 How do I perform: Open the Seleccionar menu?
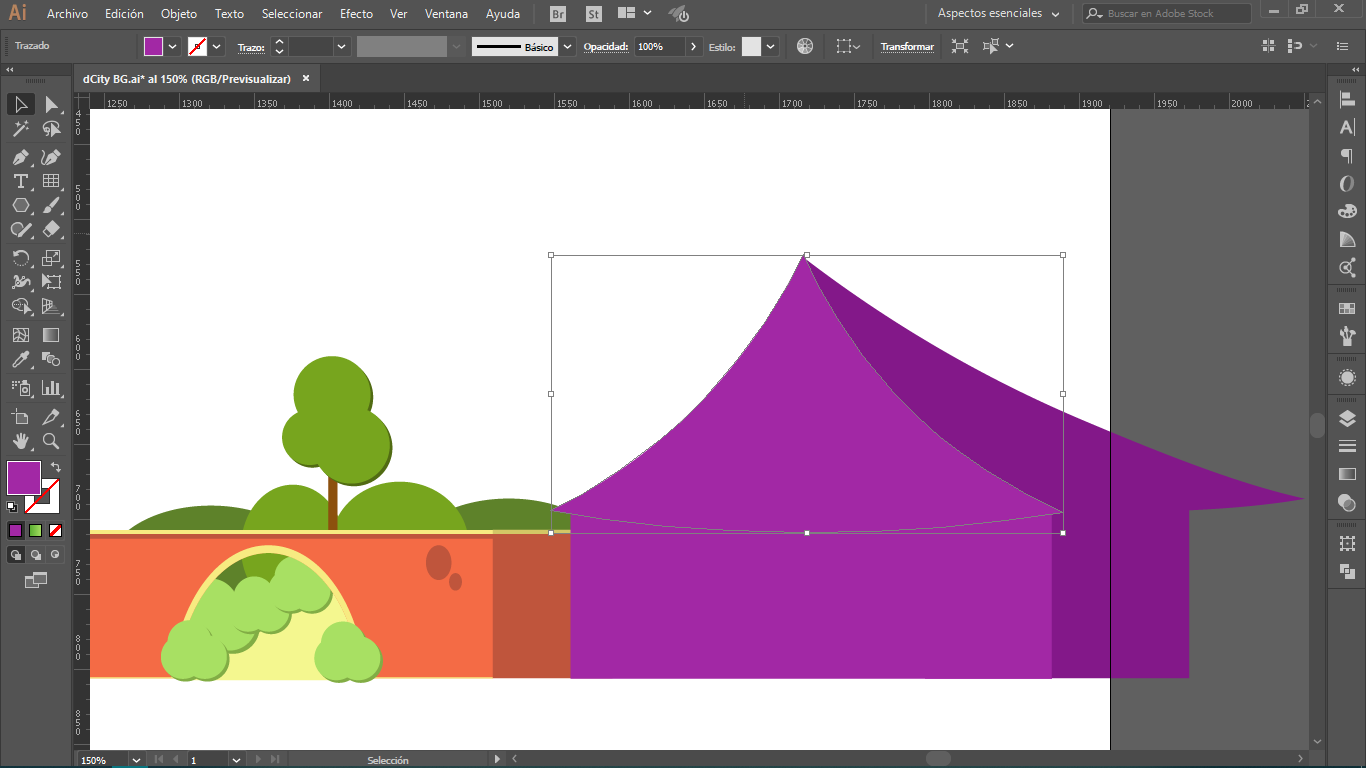292,14
